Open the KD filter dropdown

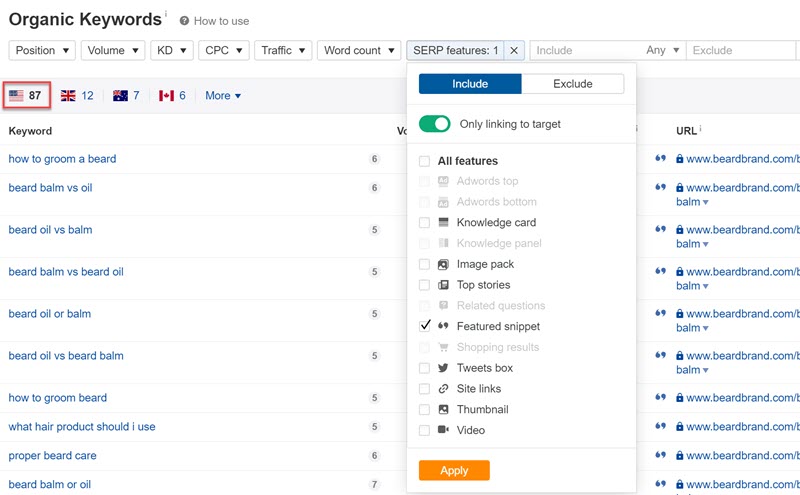172,51
